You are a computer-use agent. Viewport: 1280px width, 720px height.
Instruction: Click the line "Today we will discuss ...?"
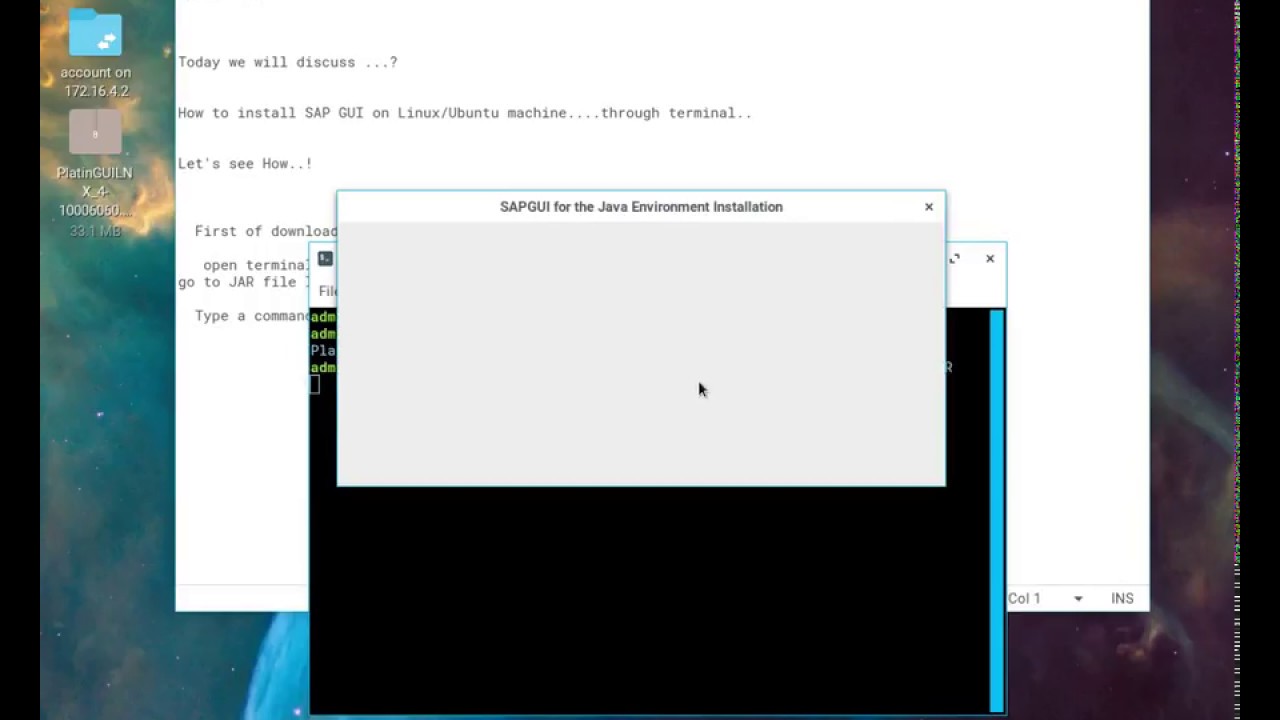pyautogui.click(x=288, y=62)
